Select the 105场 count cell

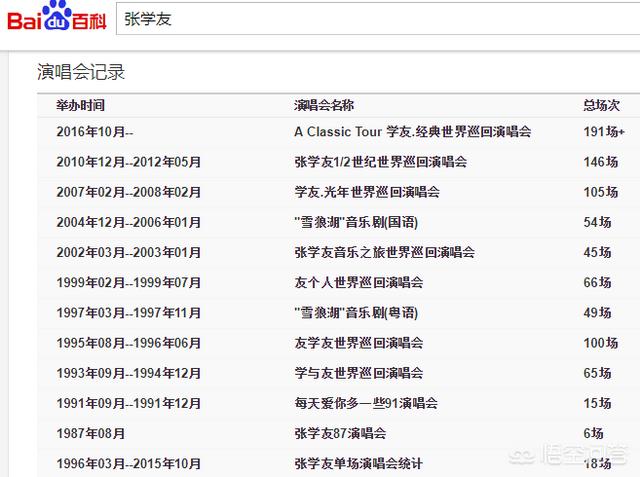(600, 192)
